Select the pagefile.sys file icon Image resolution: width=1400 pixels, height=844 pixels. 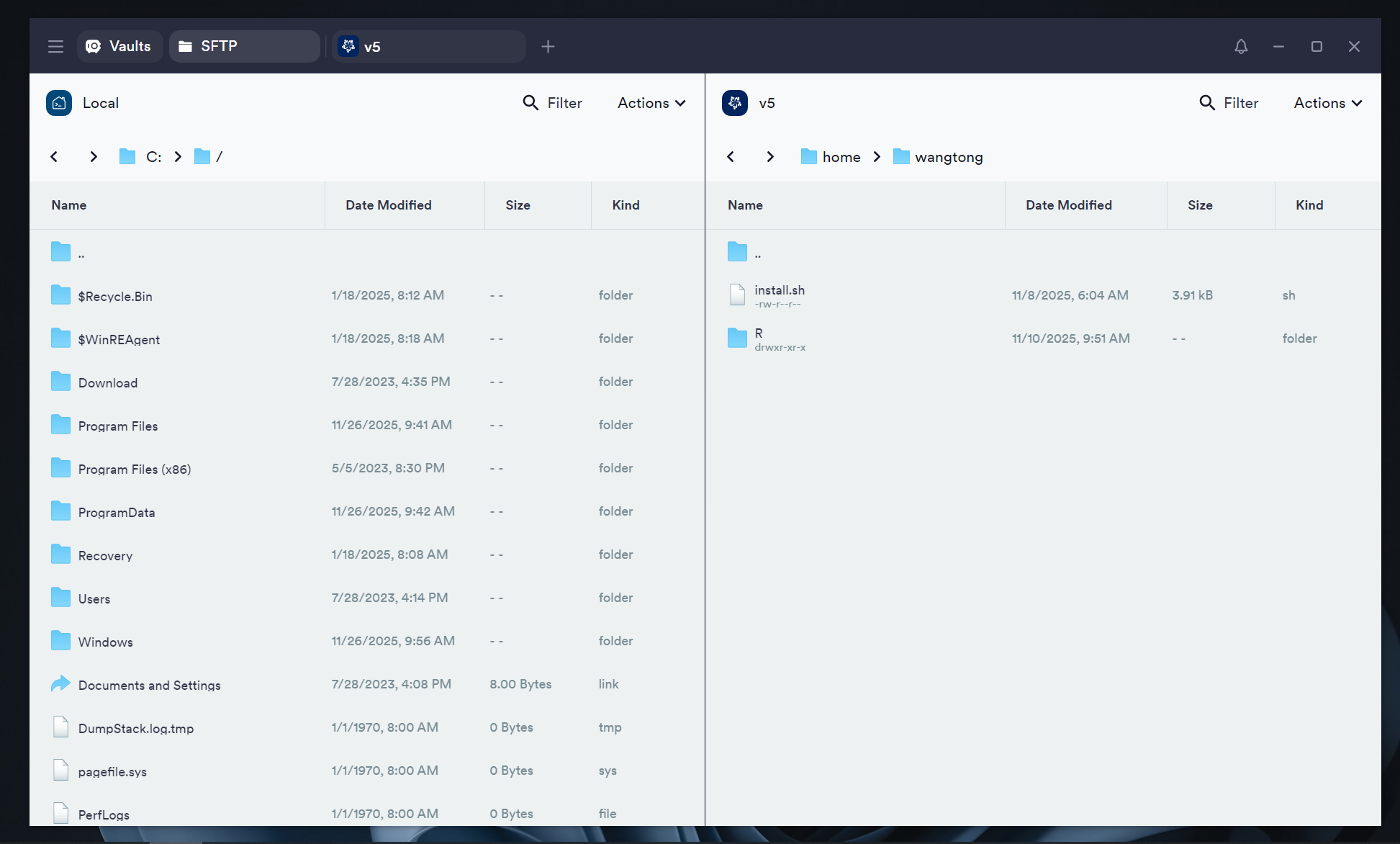coord(61,771)
